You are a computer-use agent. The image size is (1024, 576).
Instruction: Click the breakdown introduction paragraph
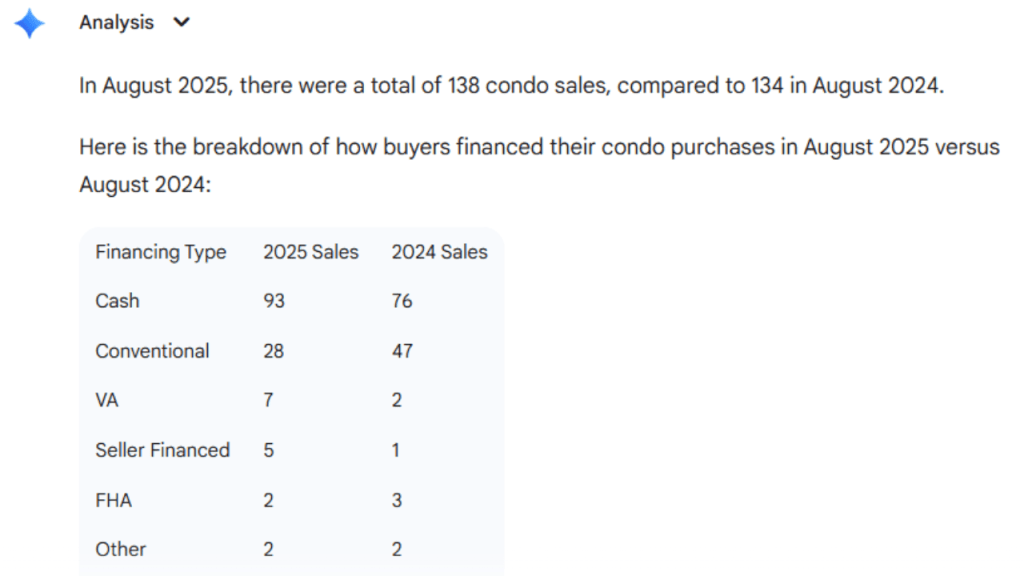point(539,146)
